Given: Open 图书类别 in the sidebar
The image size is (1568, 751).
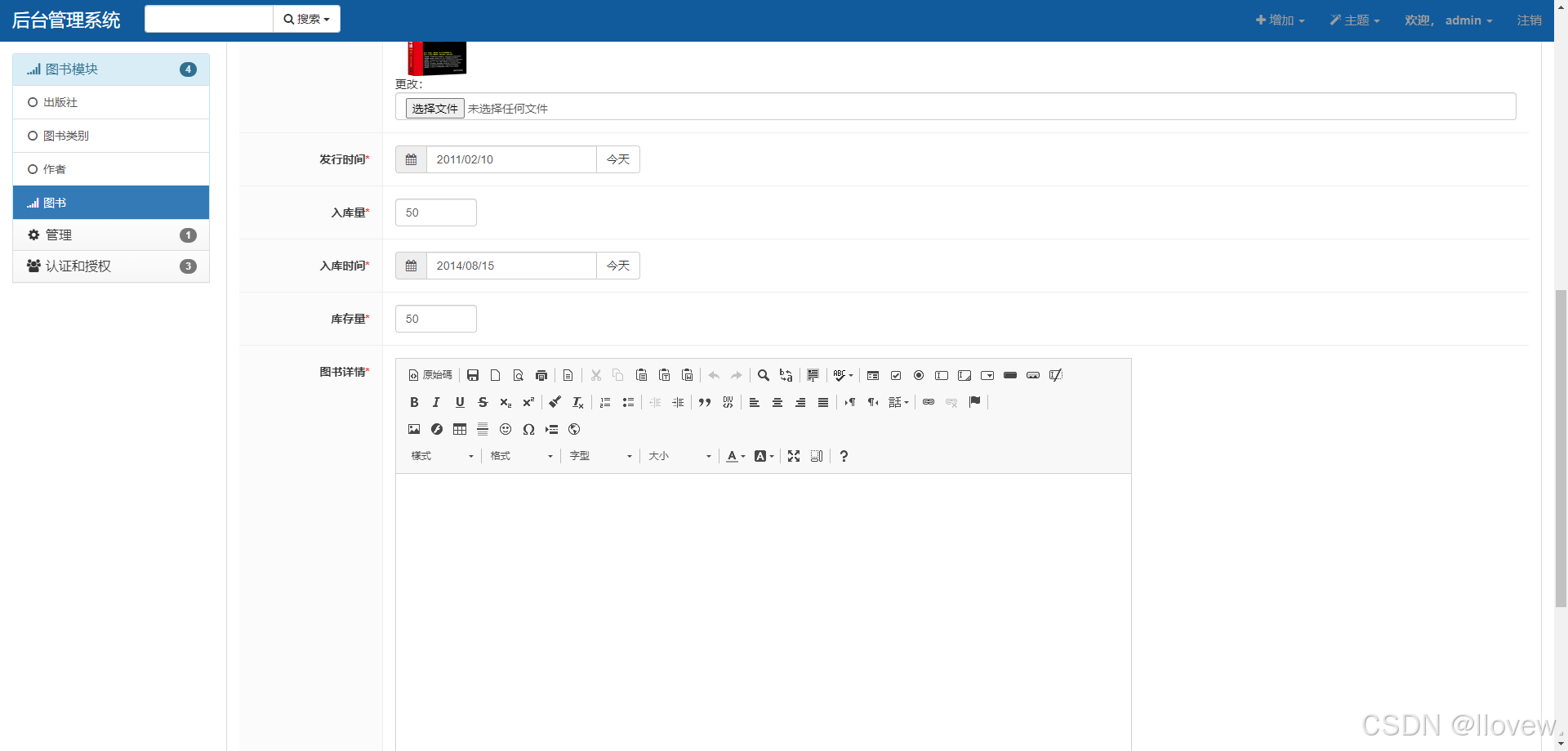Looking at the screenshot, I should coord(111,136).
